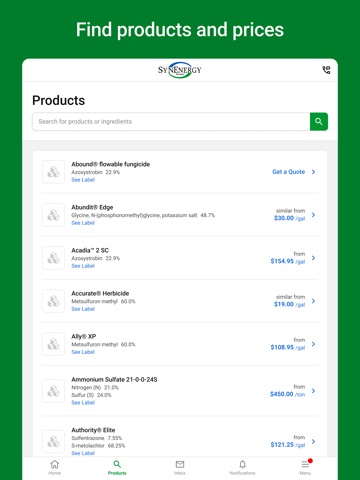Expand Acadia 2 SC row chevron
Viewport: 360px width, 480px height.
click(x=313, y=258)
